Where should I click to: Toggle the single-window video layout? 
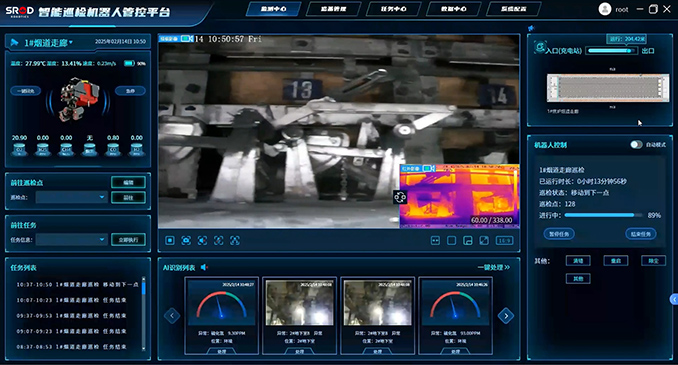(x=451, y=240)
